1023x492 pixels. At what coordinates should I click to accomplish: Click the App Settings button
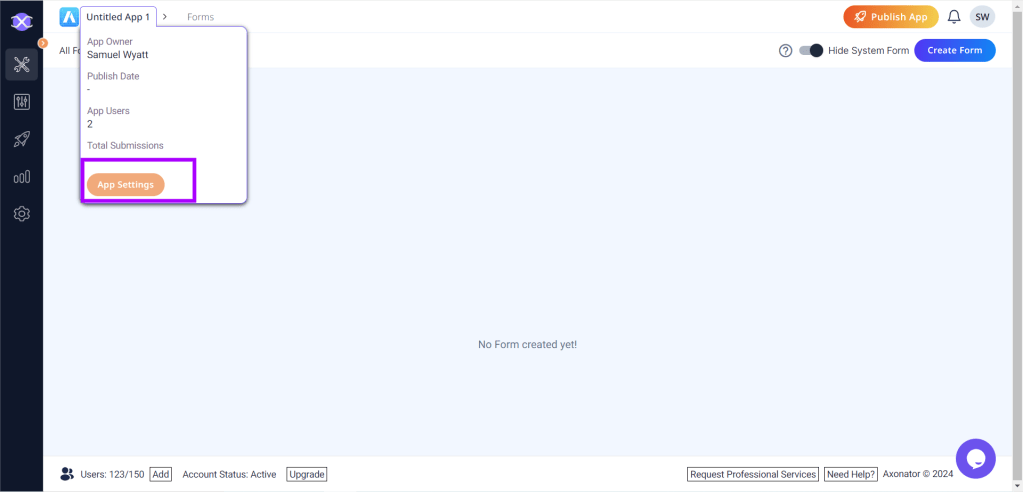[x=125, y=185]
